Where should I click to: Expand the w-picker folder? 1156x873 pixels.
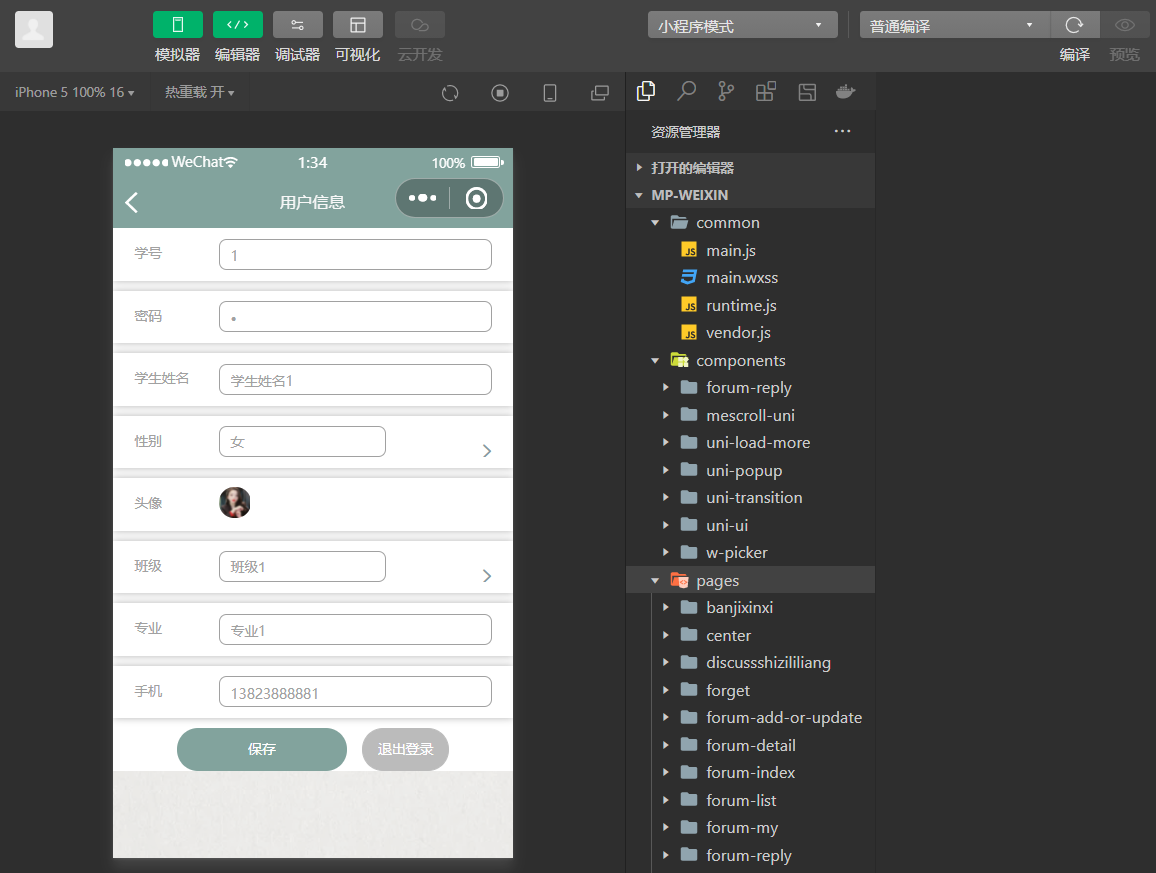tap(751, 552)
